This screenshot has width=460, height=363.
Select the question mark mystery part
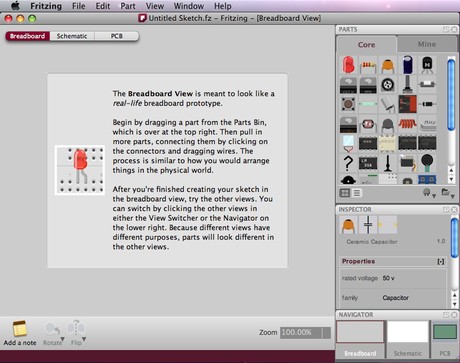pyautogui.click(x=348, y=163)
